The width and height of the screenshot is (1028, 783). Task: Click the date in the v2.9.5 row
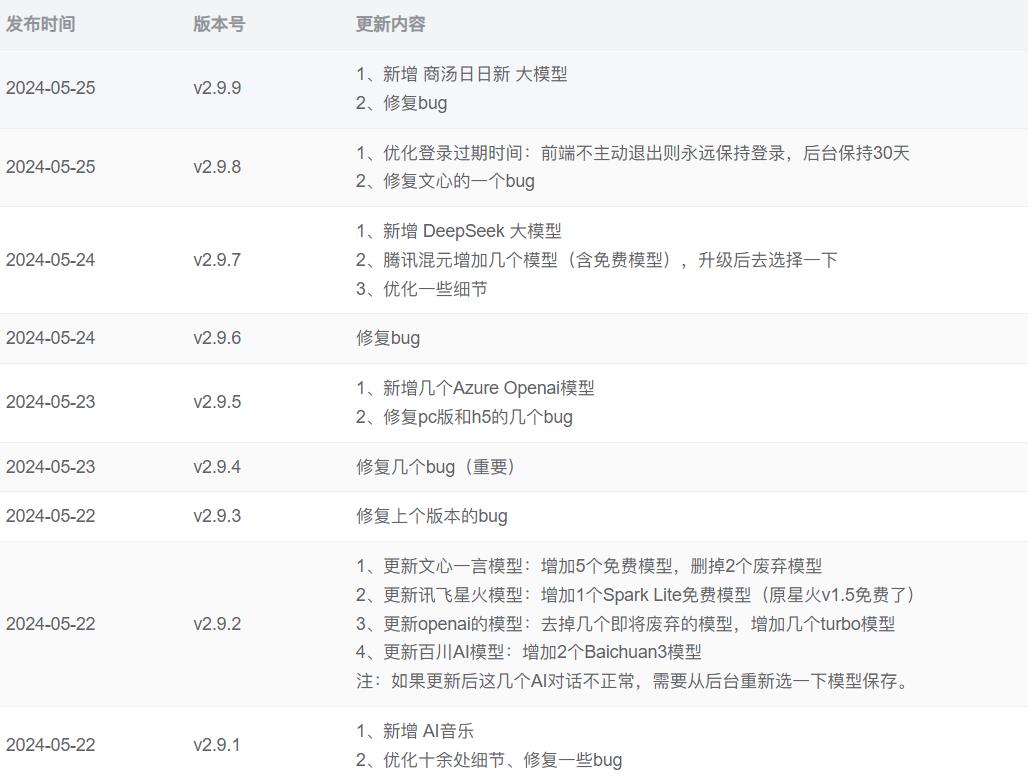click(x=50, y=401)
